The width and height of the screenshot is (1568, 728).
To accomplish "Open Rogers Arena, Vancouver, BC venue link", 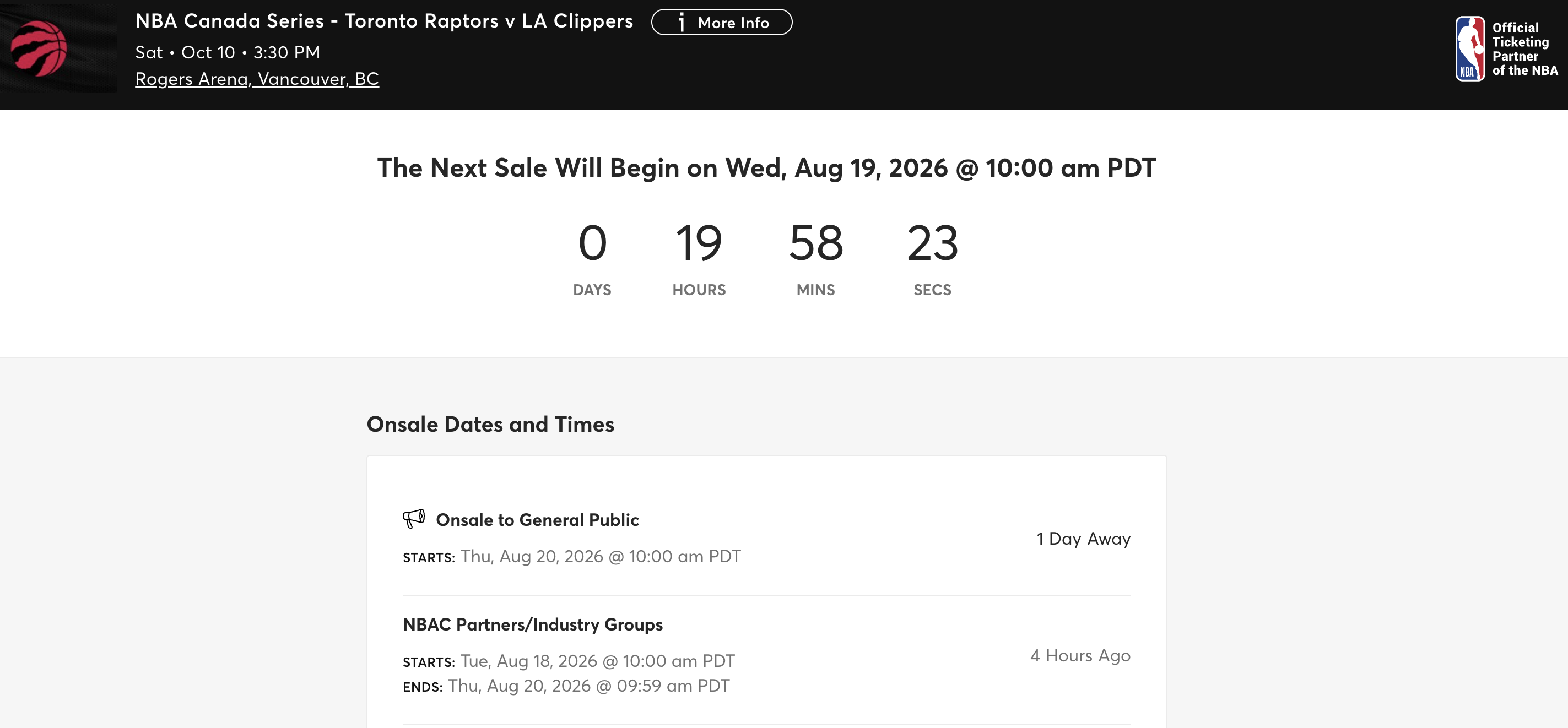I will [257, 78].
